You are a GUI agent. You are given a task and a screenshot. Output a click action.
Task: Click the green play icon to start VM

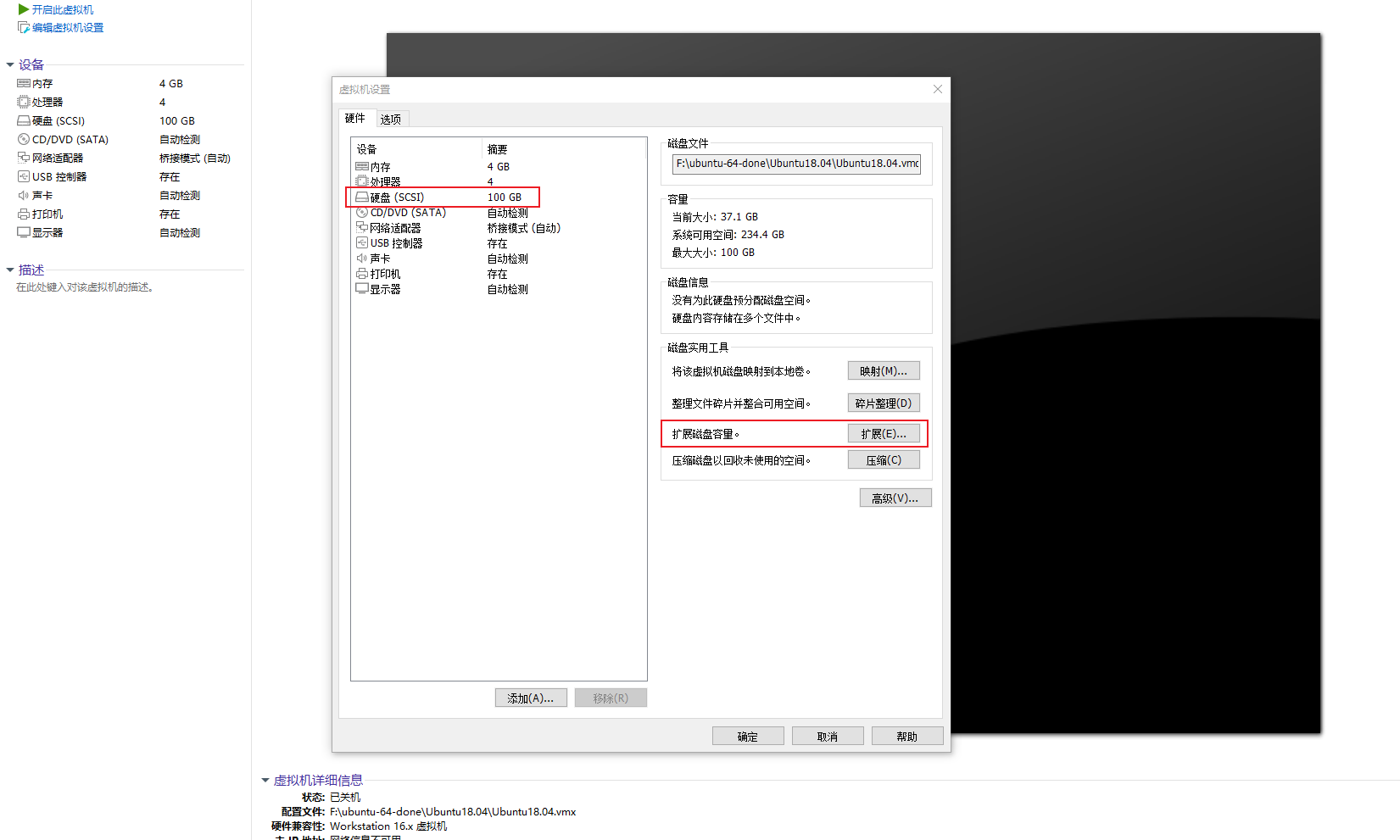coord(24,9)
